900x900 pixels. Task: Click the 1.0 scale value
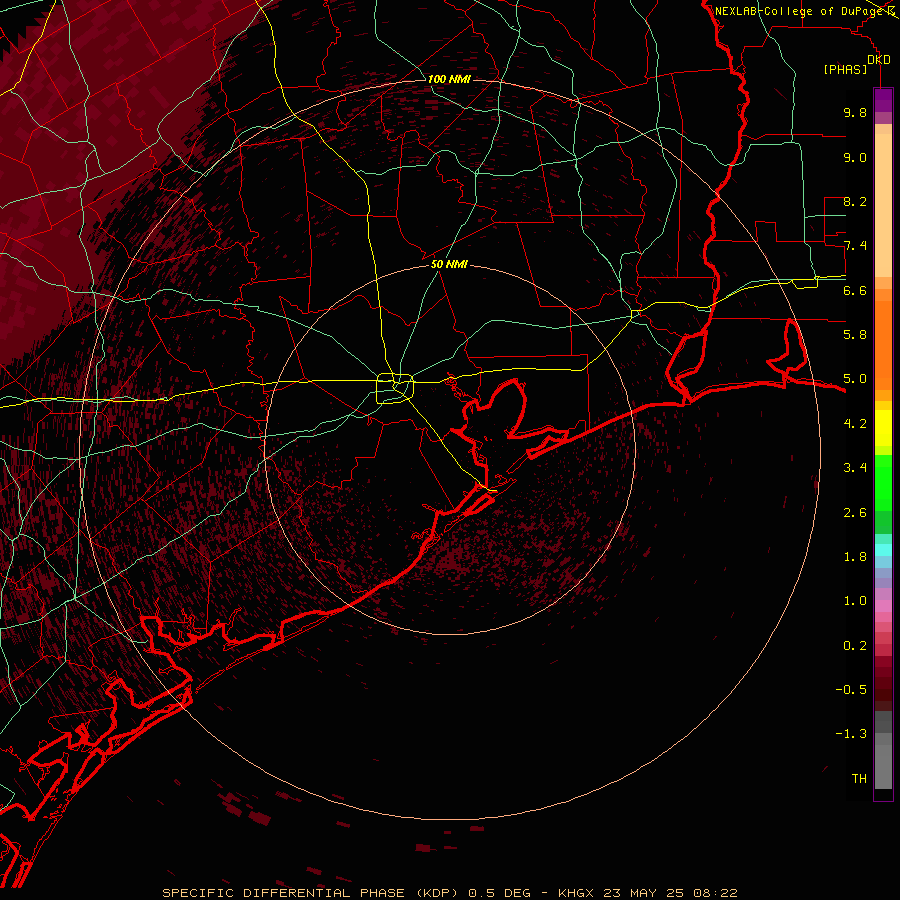855,601
